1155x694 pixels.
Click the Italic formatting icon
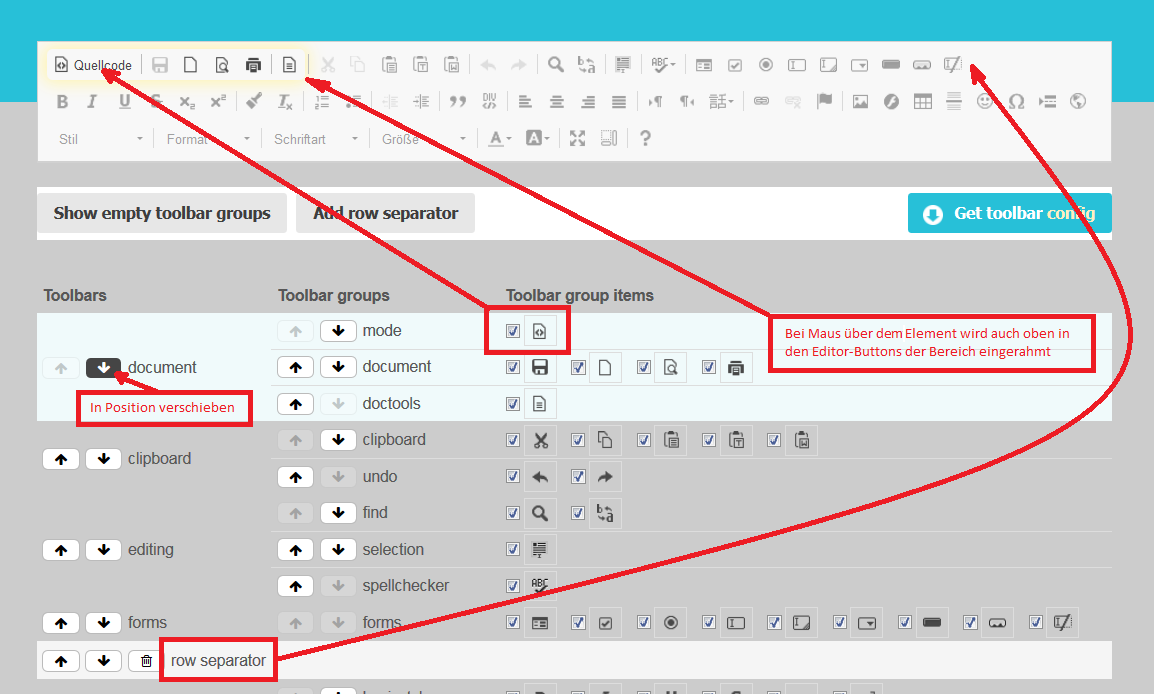(x=92, y=102)
